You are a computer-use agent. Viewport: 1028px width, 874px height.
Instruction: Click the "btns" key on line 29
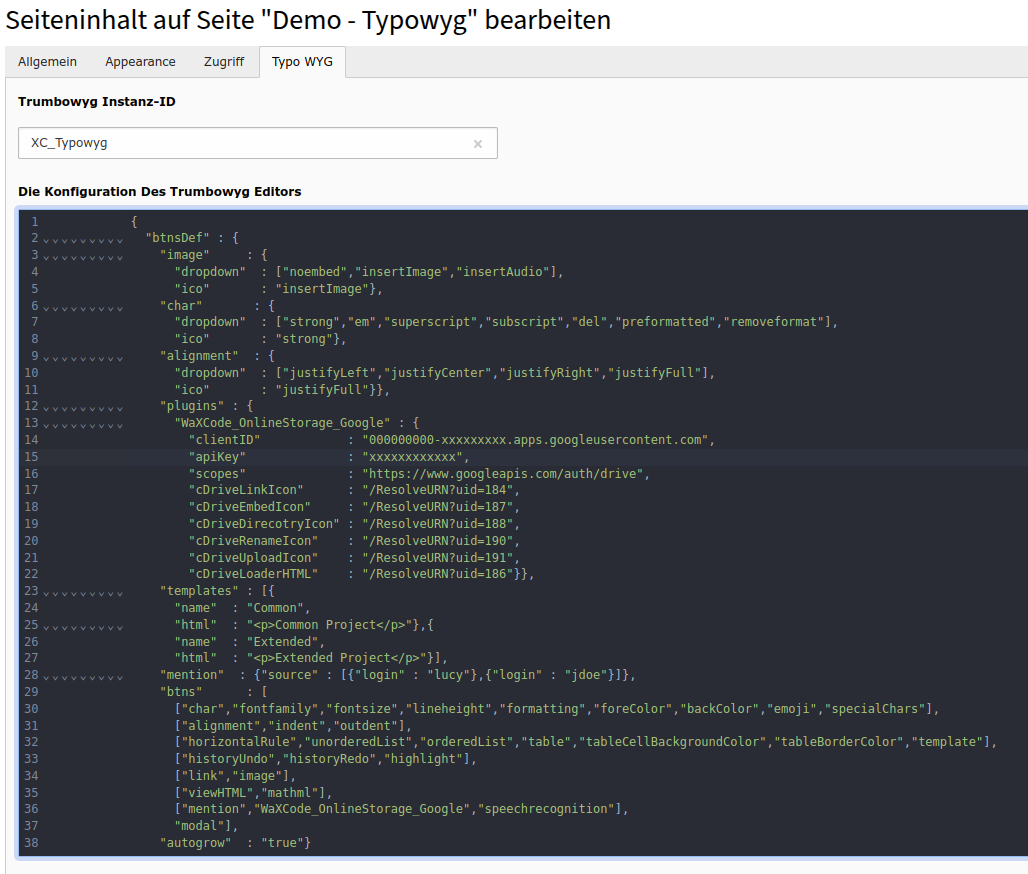[x=181, y=692]
